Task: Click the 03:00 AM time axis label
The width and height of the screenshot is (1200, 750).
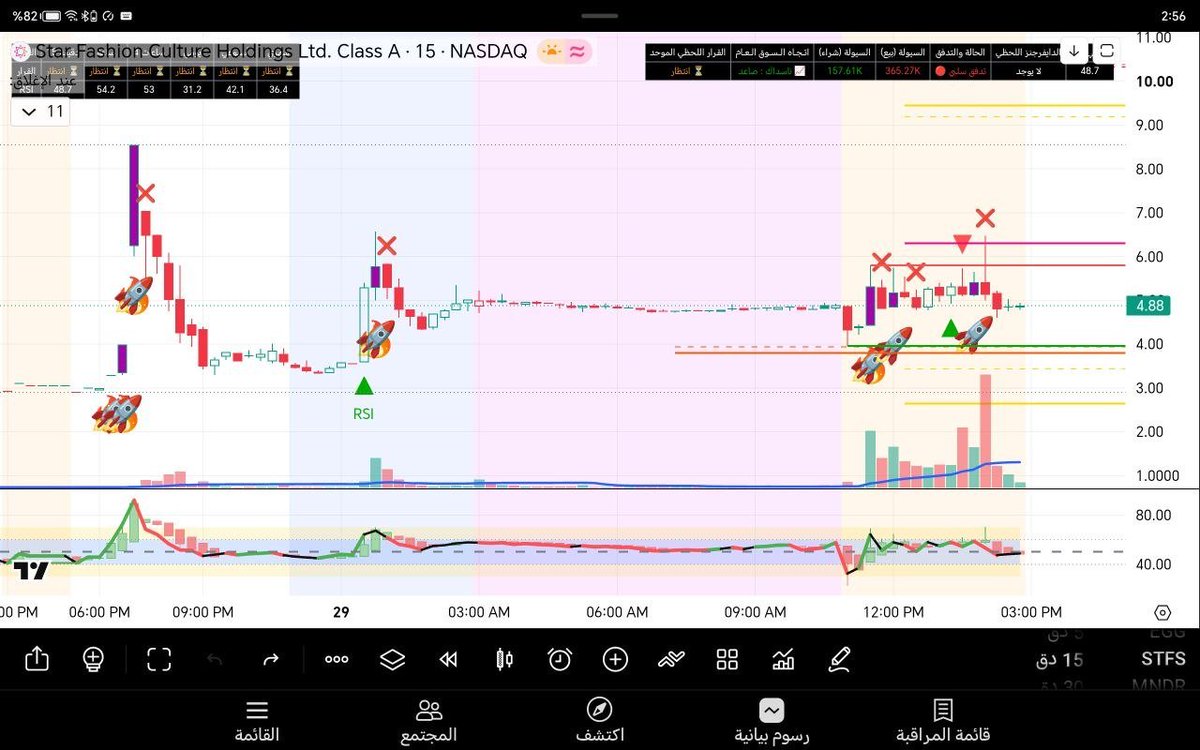Action: tap(478, 612)
